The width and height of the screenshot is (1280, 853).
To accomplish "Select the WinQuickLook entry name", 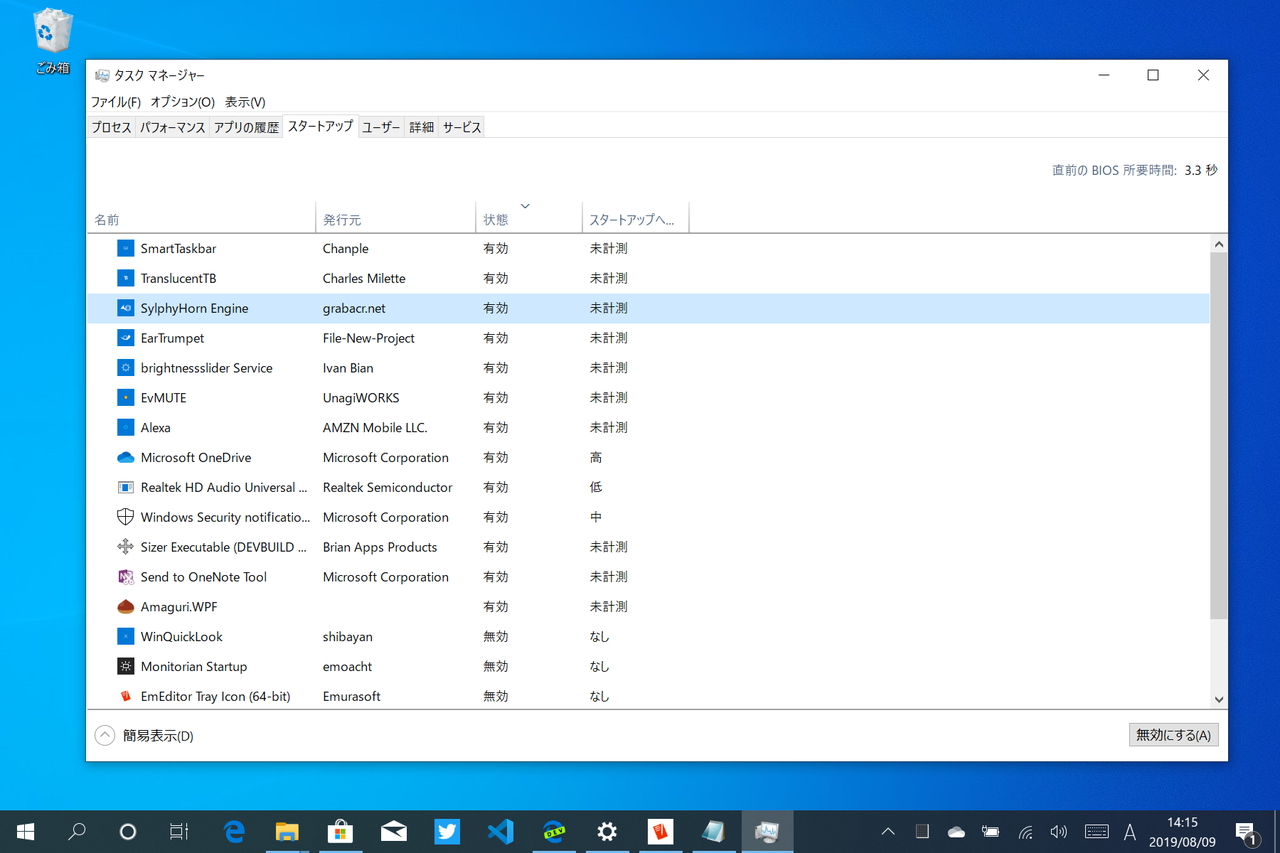I will tap(181, 637).
